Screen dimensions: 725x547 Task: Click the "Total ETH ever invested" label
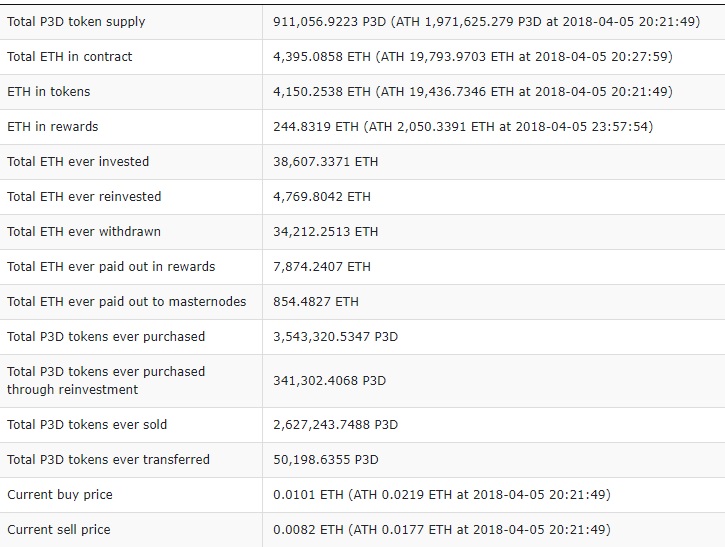click(78, 162)
